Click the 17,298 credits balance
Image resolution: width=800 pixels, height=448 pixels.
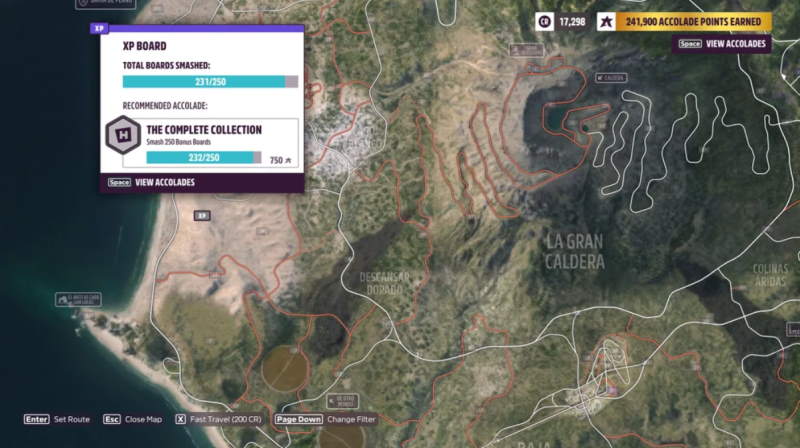click(572, 22)
